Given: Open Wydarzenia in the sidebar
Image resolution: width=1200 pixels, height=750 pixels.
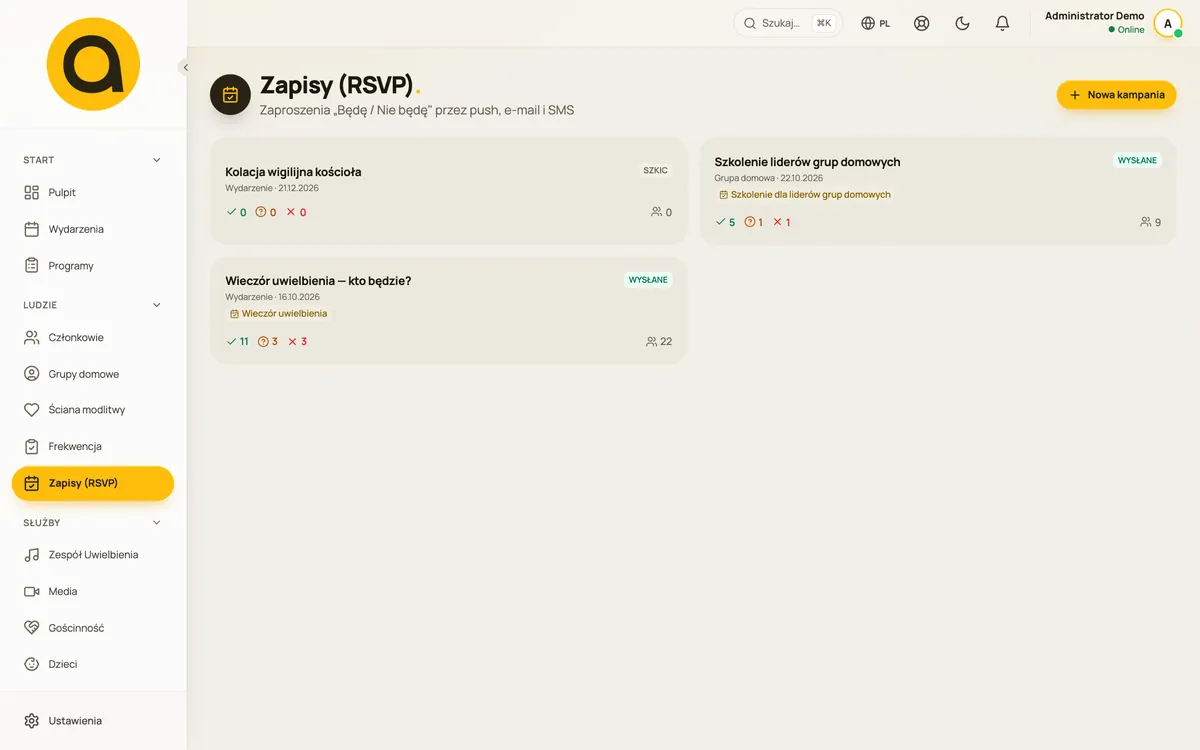Looking at the screenshot, I should pos(93,229).
